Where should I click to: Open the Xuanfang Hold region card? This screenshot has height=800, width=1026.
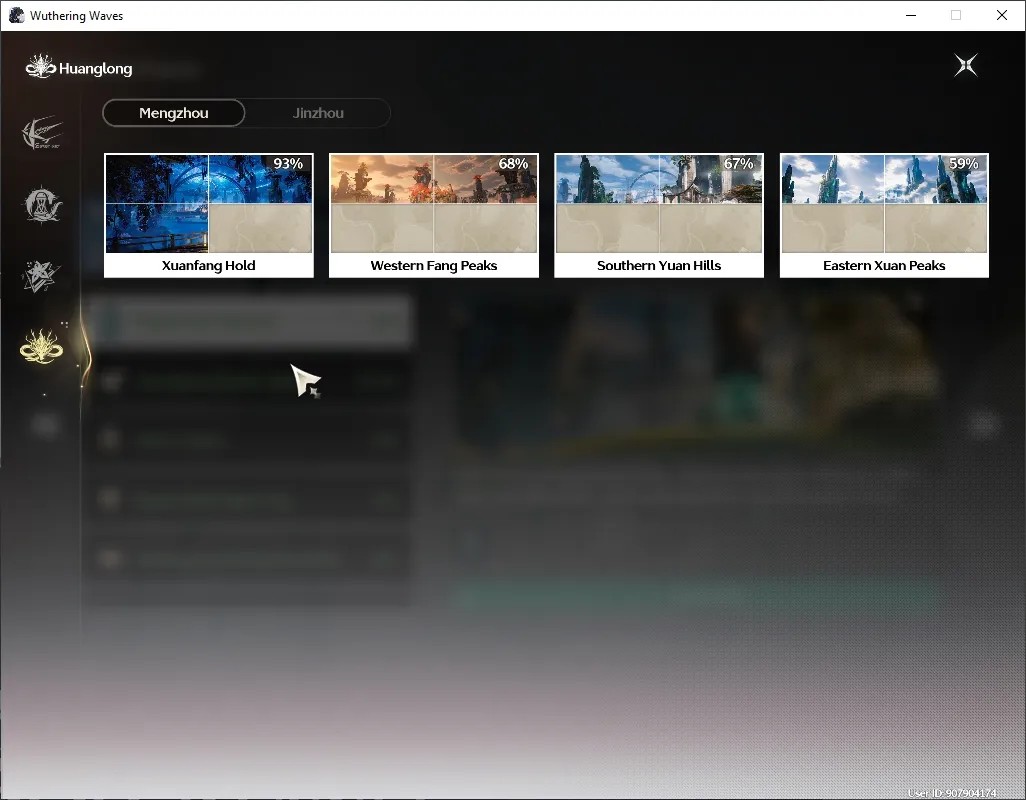(209, 215)
